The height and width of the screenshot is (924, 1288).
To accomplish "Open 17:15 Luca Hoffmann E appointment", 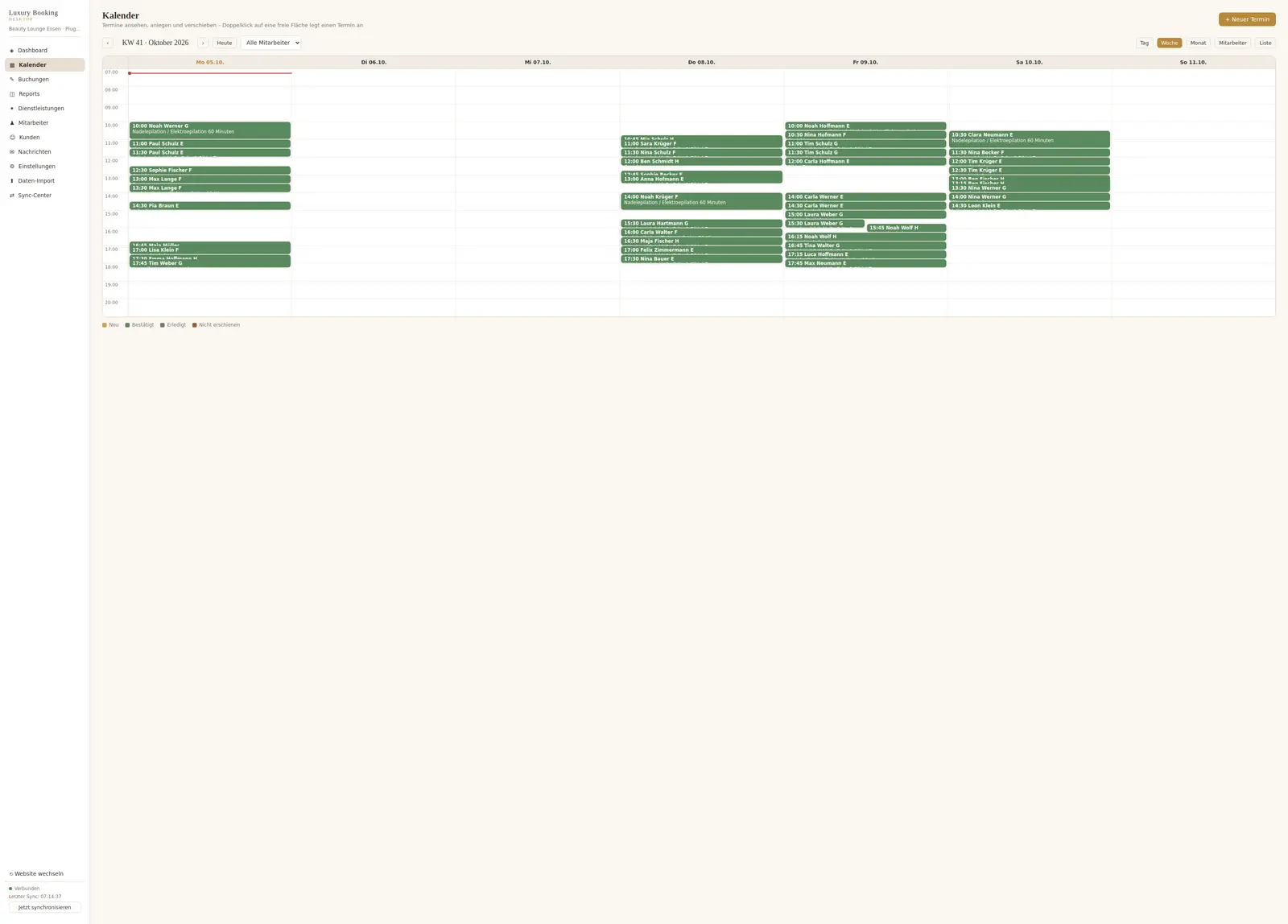I will (865, 254).
